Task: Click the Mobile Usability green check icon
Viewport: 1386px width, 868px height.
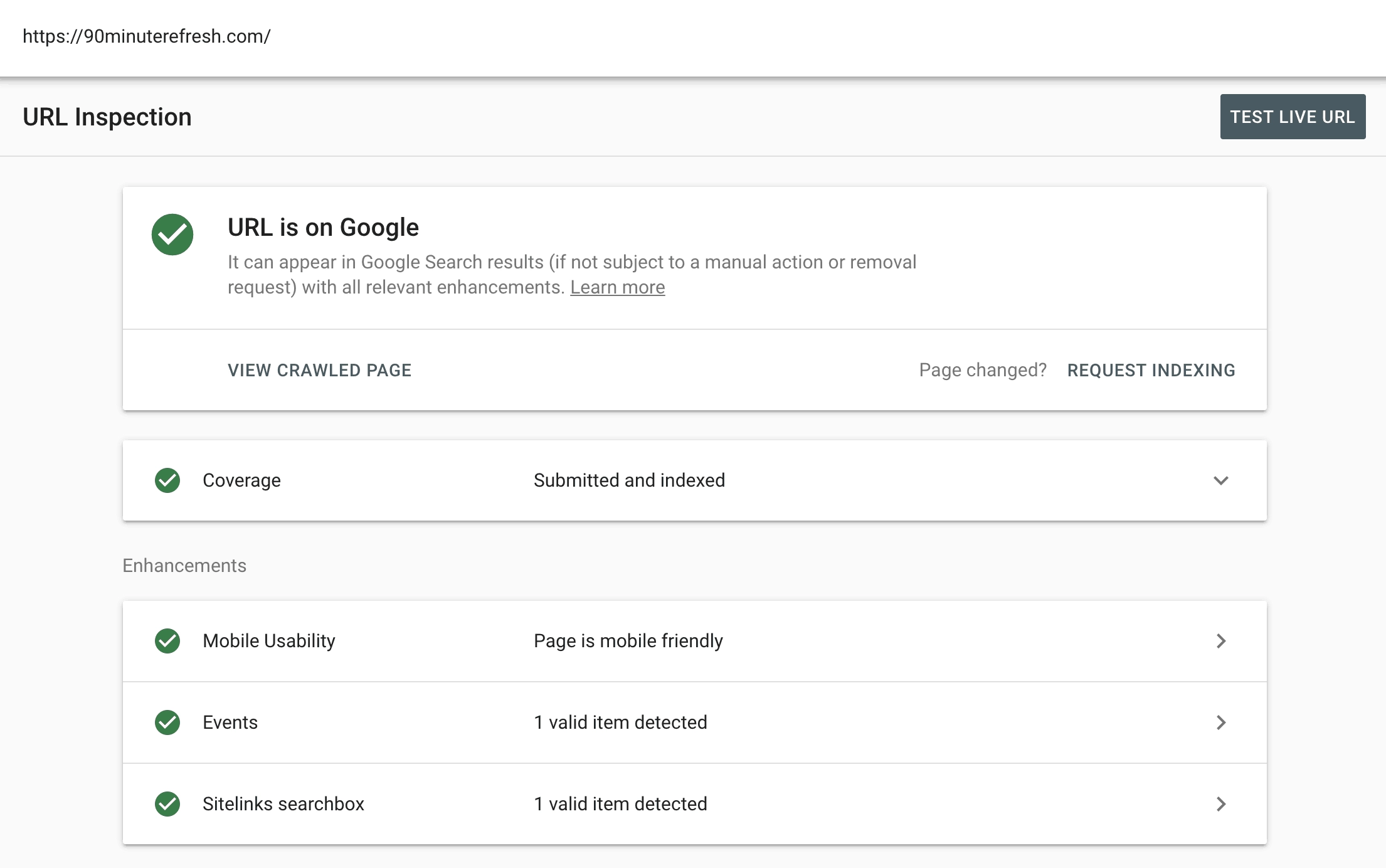Action: [x=167, y=641]
